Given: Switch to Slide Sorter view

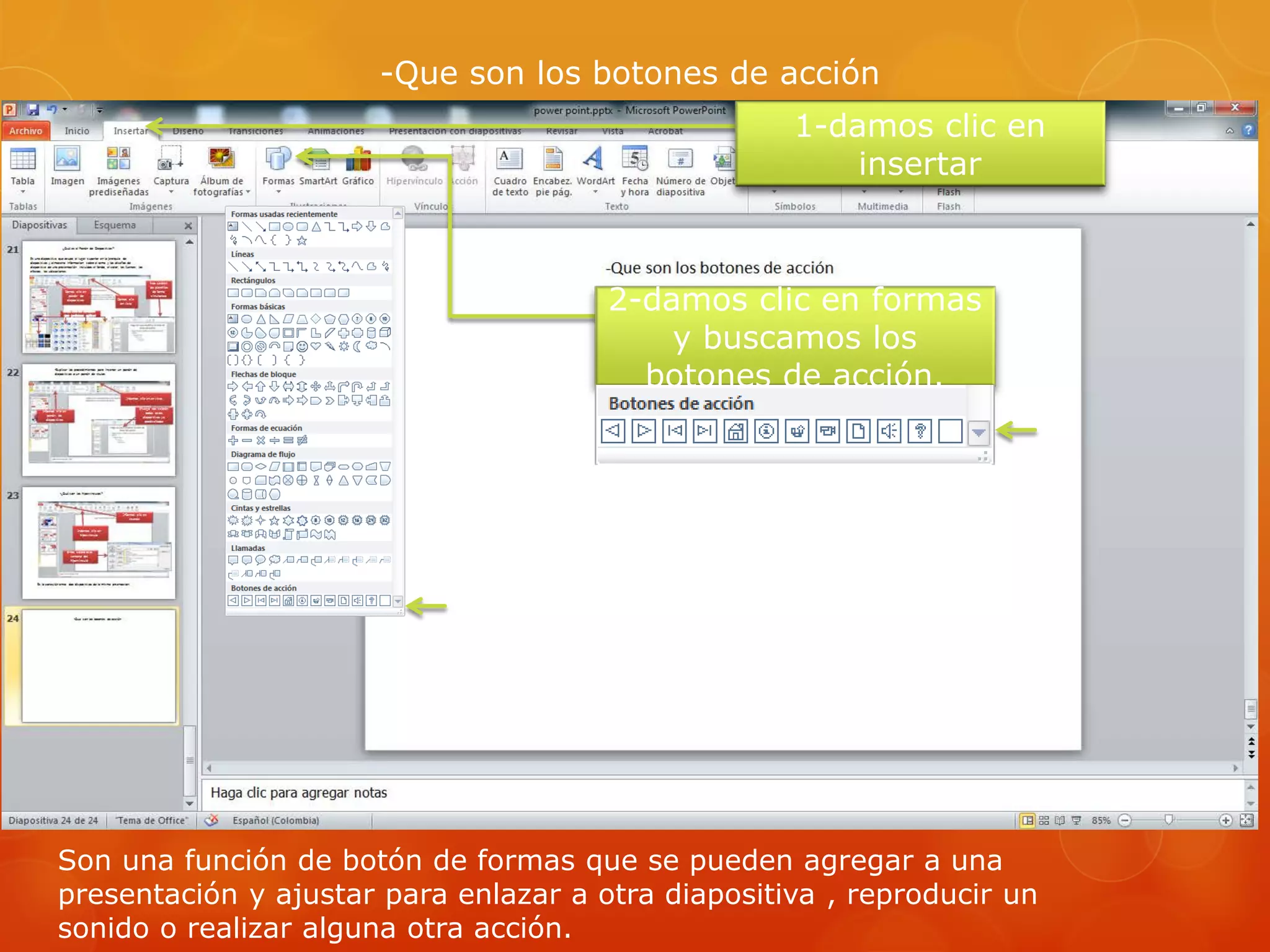Looking at the screenshot, I should pos(1044,820).
